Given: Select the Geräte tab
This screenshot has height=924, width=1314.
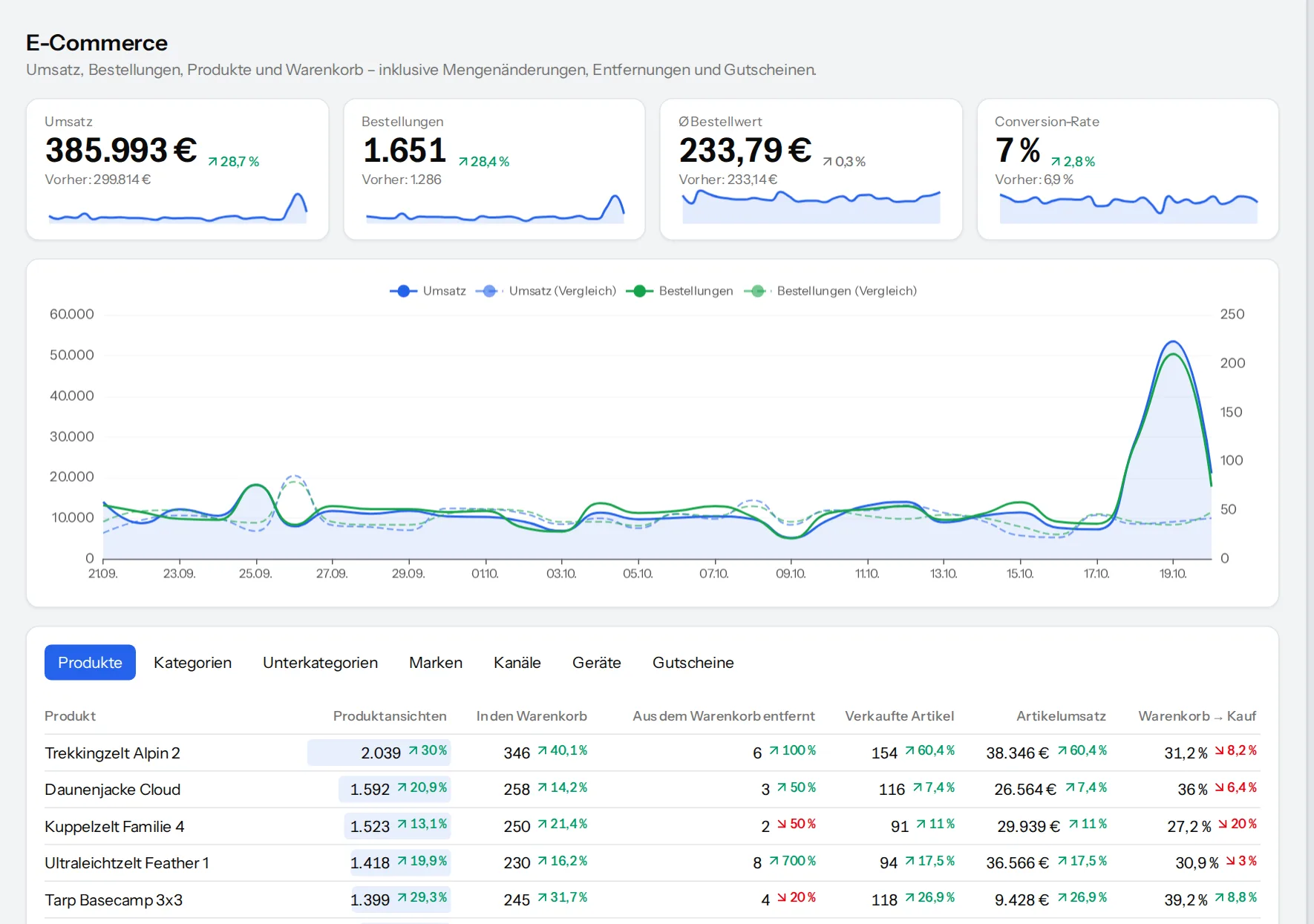Looking at the screenshot, I should tap(596, 662).
